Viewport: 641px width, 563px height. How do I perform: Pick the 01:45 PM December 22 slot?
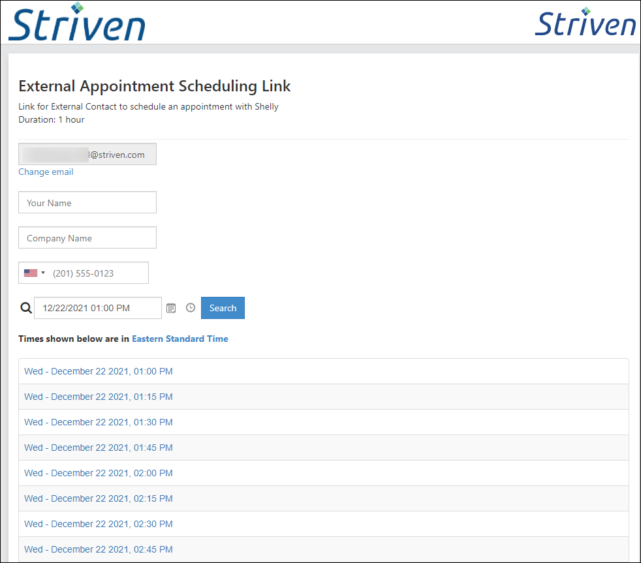point(323,448)
